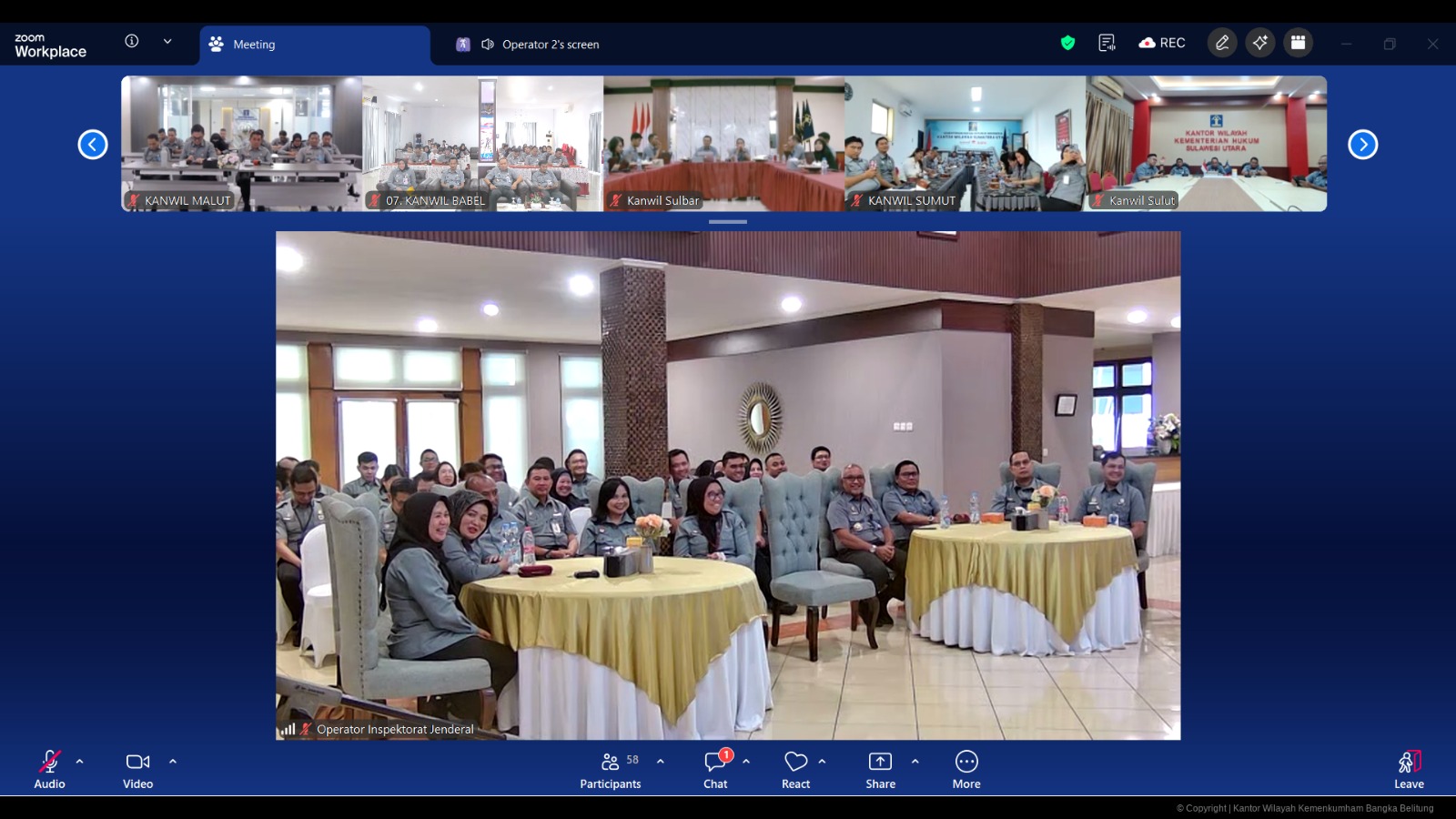Click the network signal strength icon
Viewport: 1456px width, 819px height.
[x=288, y=729]
